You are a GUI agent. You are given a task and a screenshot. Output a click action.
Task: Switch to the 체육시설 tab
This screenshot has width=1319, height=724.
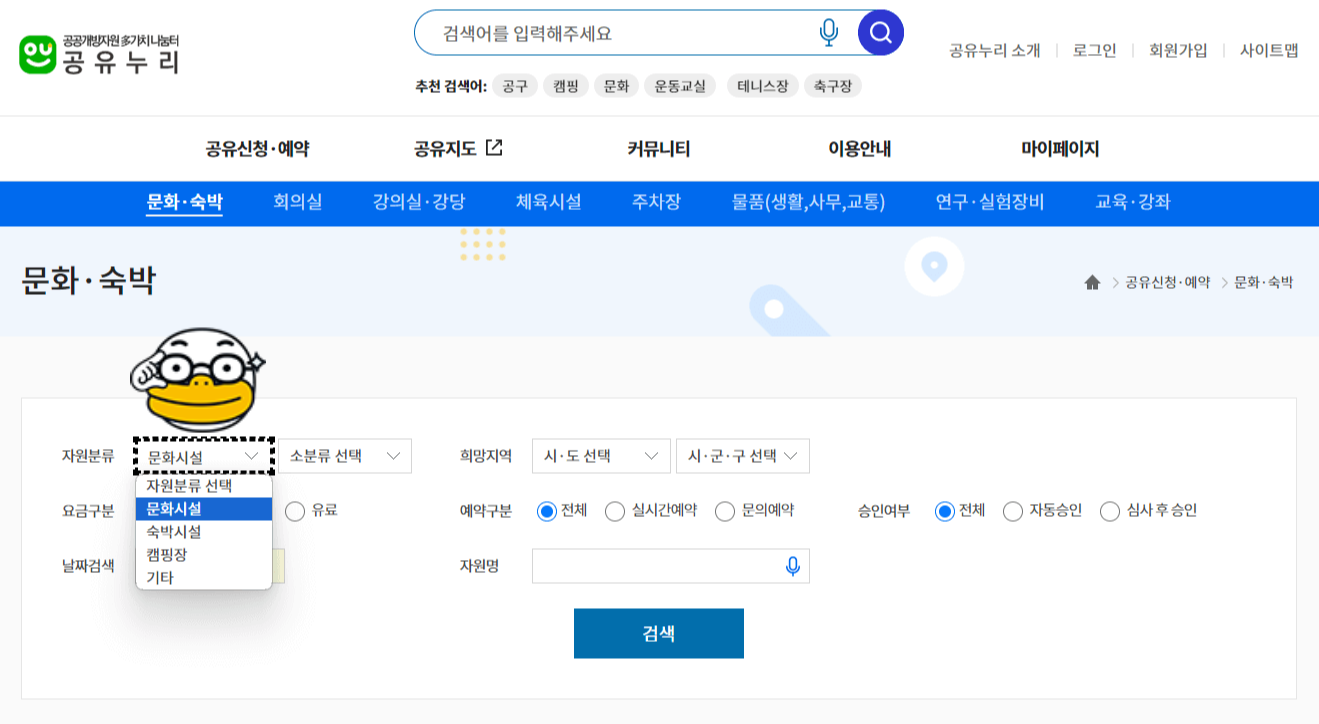coord(546,203)
